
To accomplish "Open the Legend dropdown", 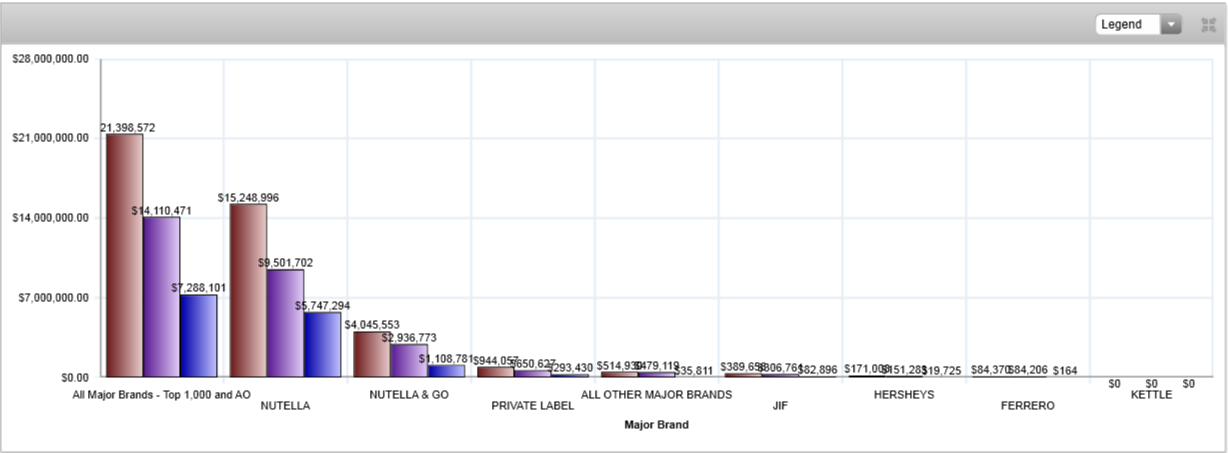I will (x=1139, y=24).
